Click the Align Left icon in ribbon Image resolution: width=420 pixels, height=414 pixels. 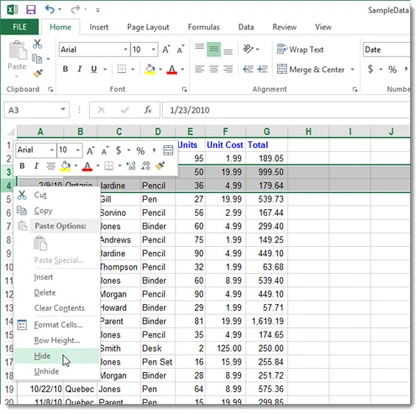tap(199, 69)
